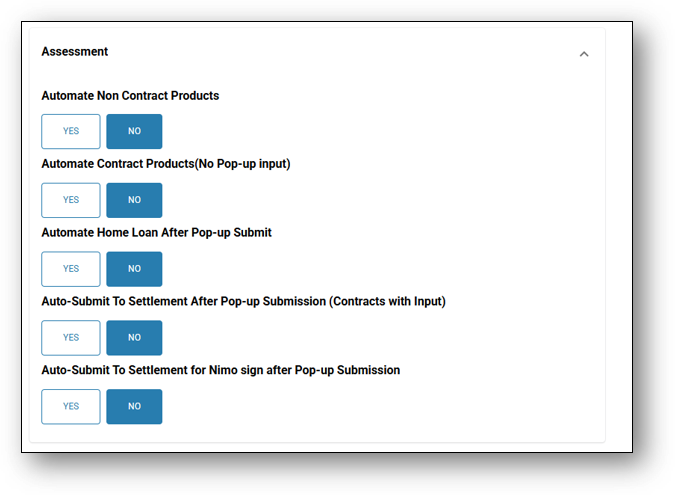This screenshot has height=495, width=675.
Task: Choose NO for Nimo sign Auto-Submit
Action: tap(134, 407)
